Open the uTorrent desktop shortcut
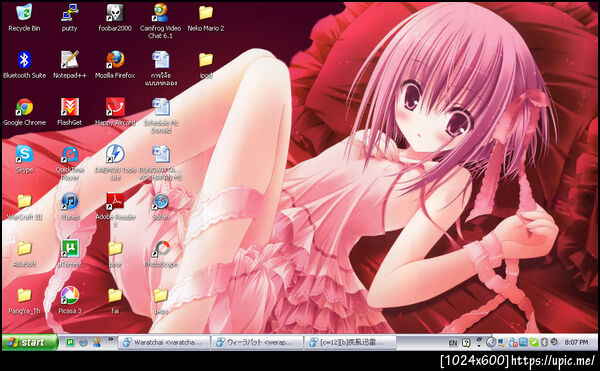This screenshot has height=371, width=600. coord(70,254)
